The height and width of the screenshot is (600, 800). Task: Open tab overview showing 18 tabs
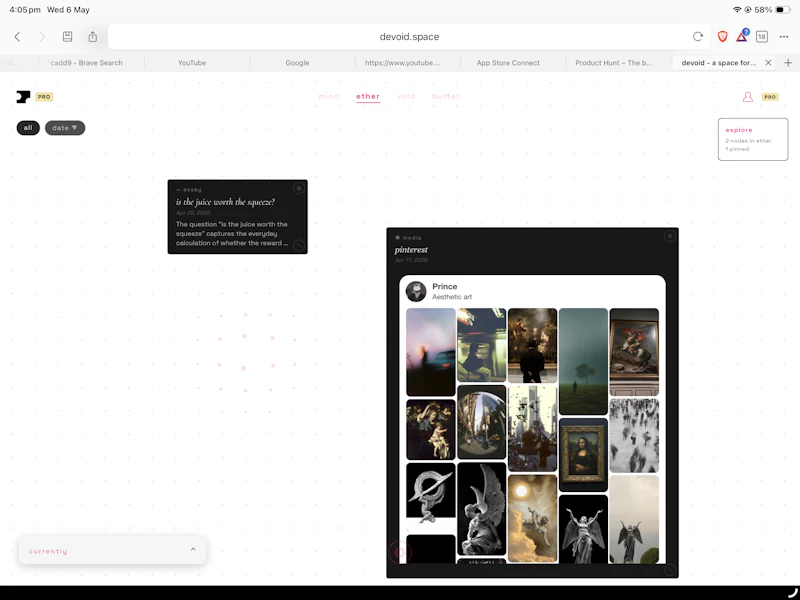click(x=762, y=37)
